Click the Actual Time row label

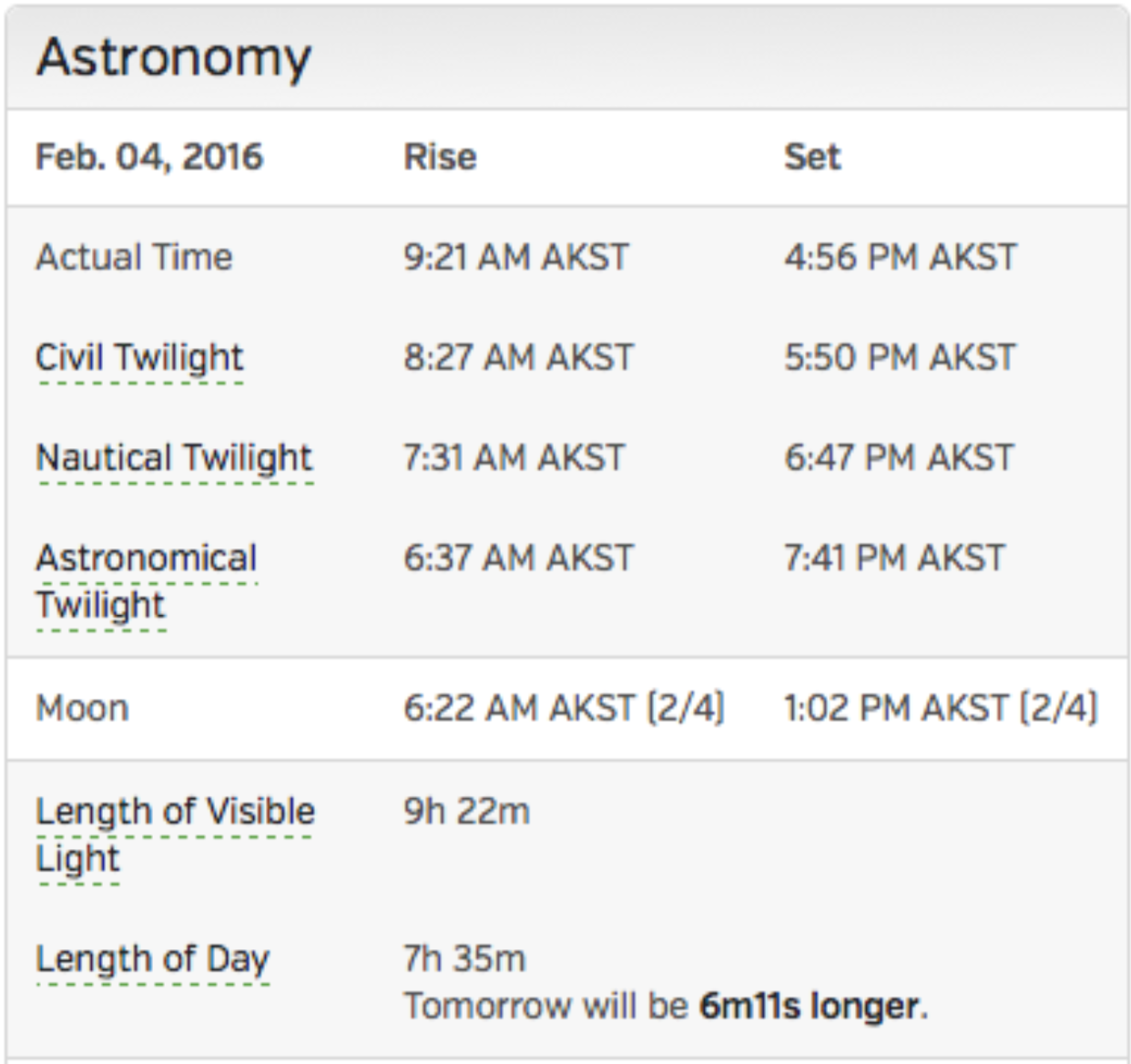[x=134, y=258]
